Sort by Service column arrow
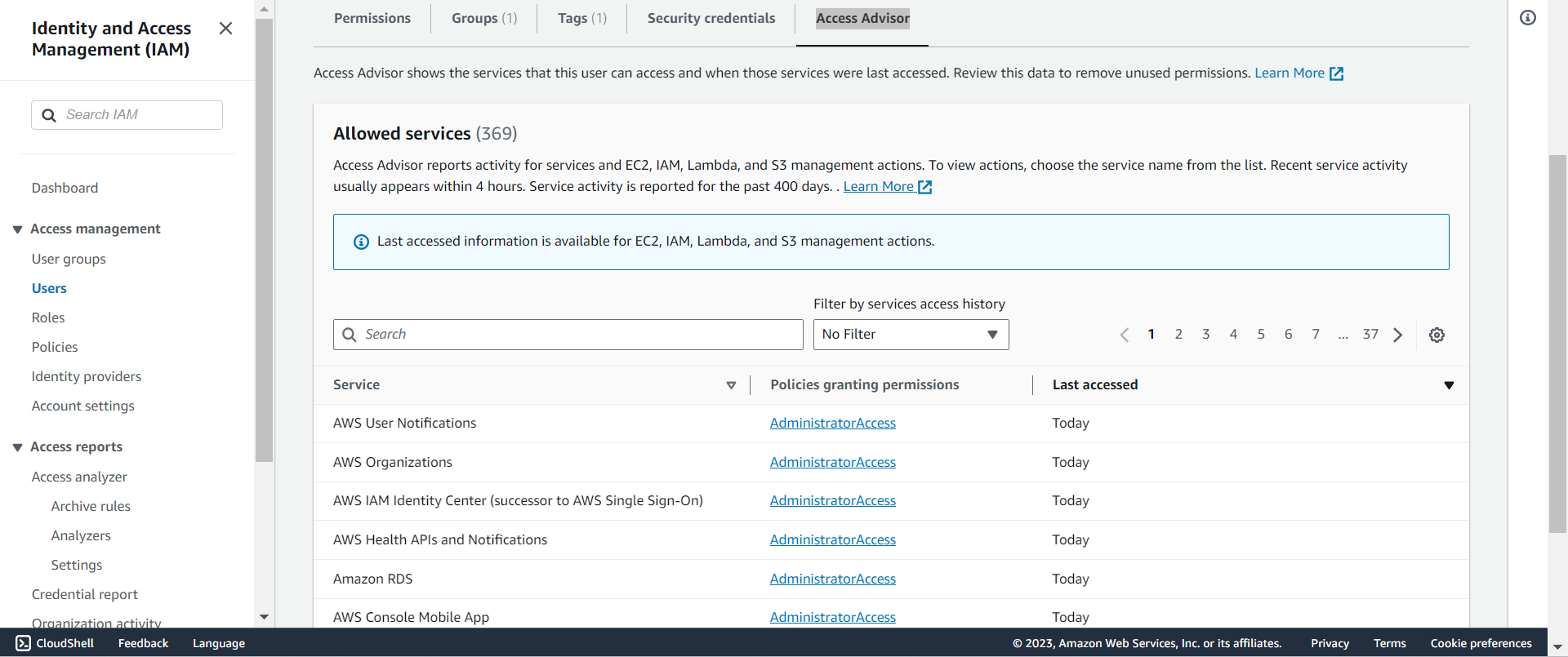This screenshot has width=1568, height=657. click(731, 385)
